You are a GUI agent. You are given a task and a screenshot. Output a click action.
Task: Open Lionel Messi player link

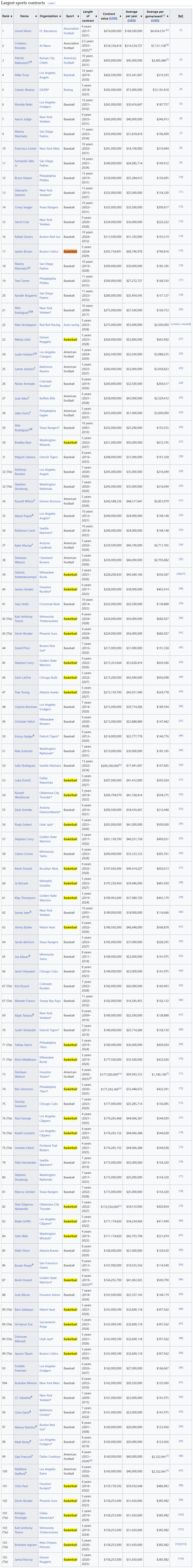(x=23, y=31)
